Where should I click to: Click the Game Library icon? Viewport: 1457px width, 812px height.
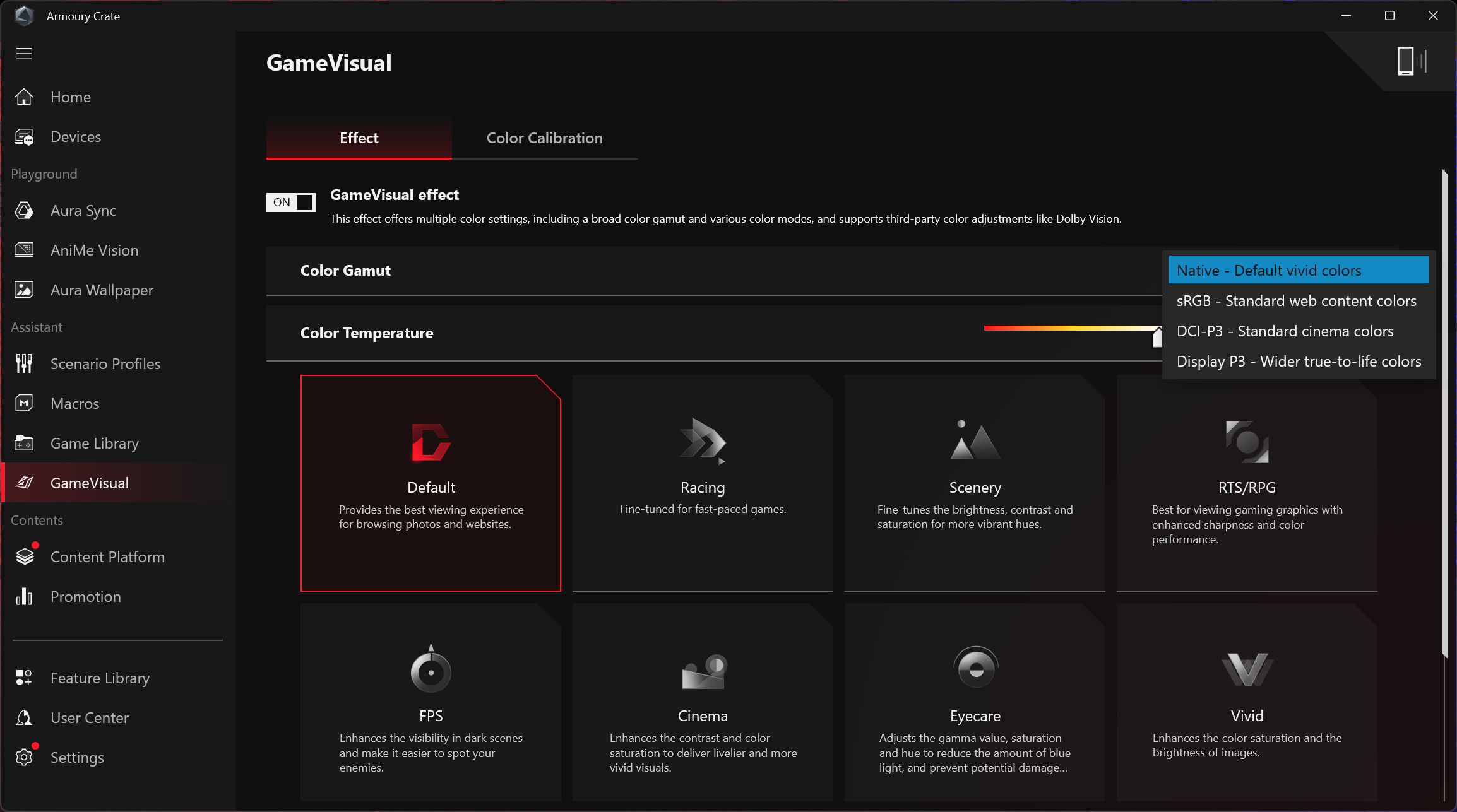point(24,444)
